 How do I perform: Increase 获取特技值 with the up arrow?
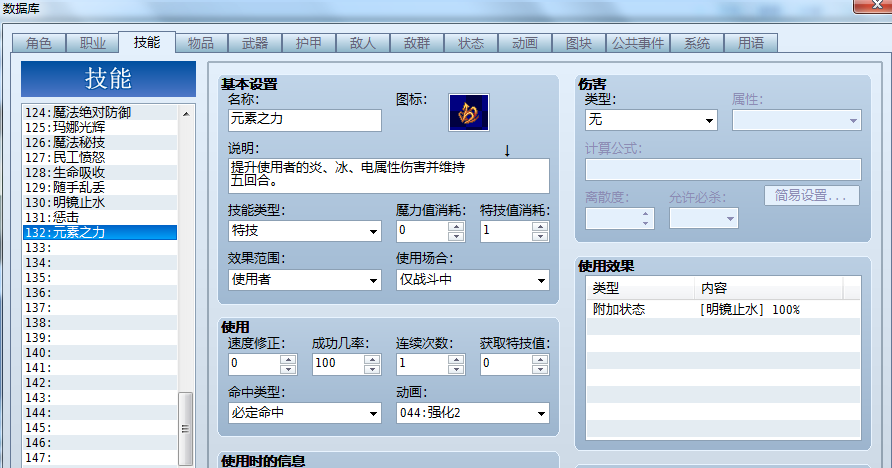(540, 359)
